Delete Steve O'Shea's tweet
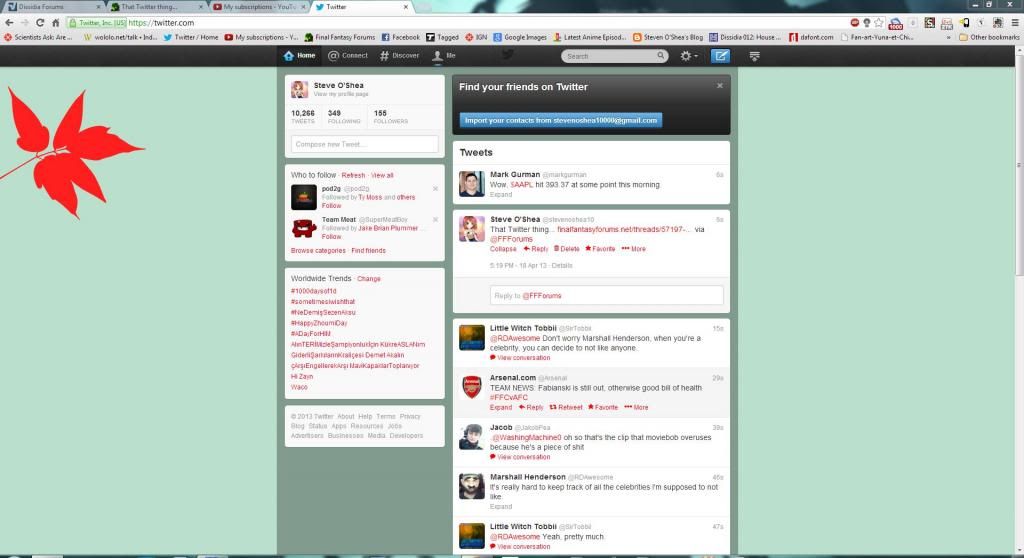 (566, 249)
